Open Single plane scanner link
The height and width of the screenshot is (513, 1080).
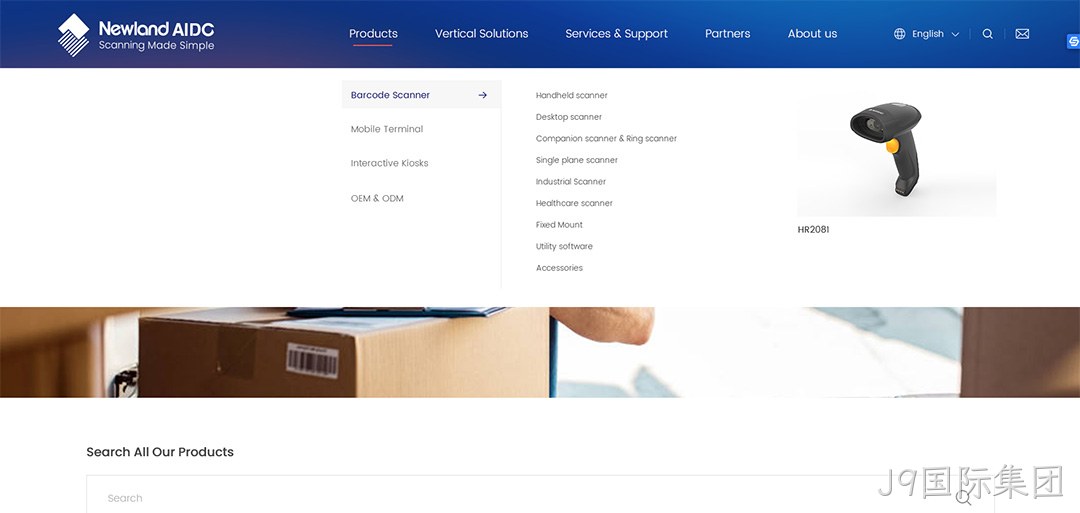[577, 160]
